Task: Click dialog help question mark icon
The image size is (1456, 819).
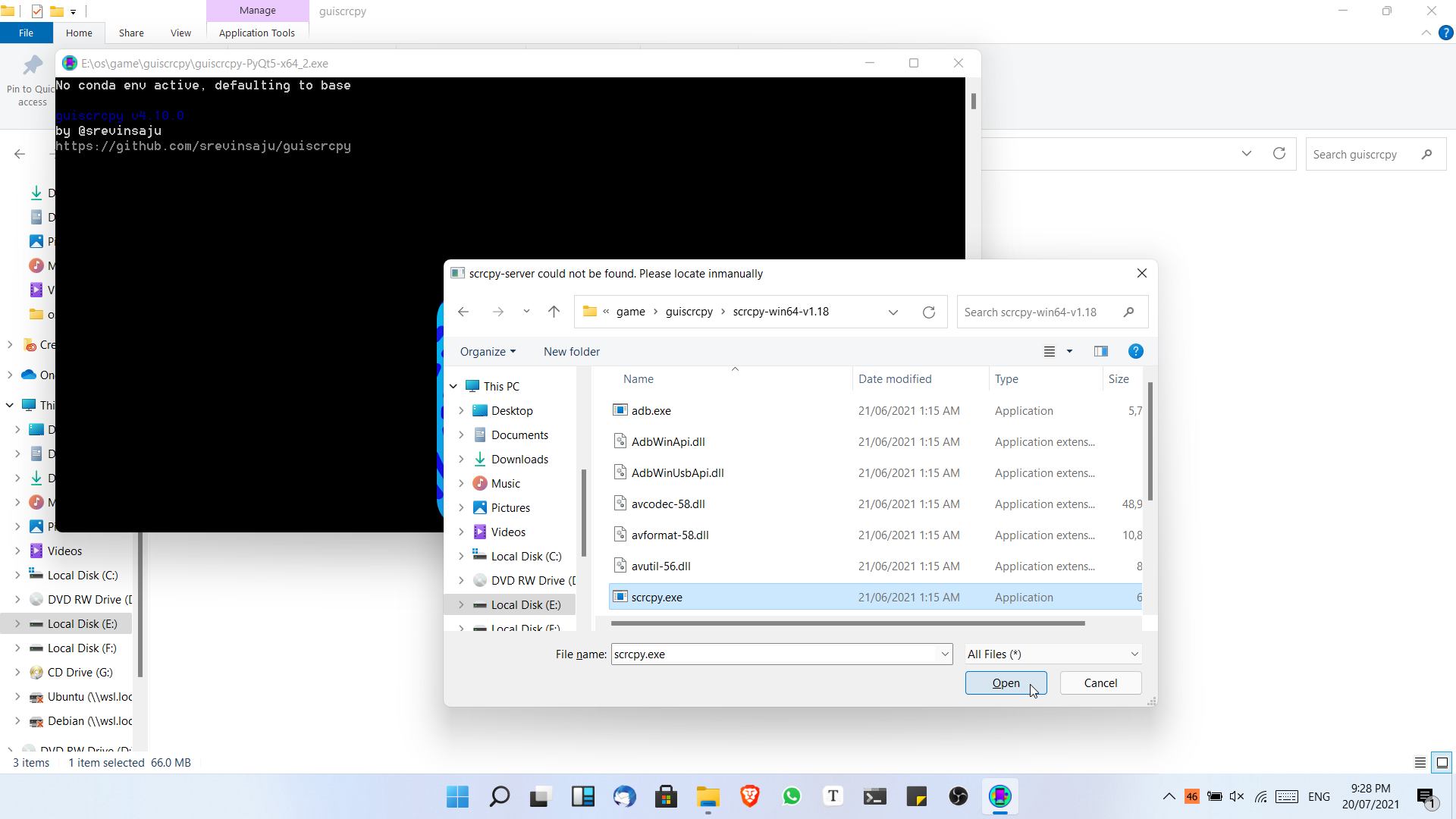Action: [x=1135, y=351]
